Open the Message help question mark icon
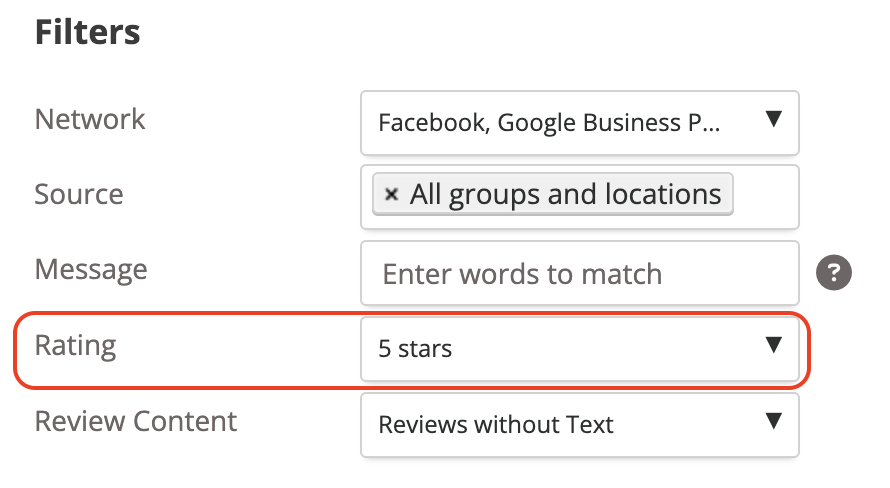Viewport: 890px width, 488px height. click(x=834, y=273)
